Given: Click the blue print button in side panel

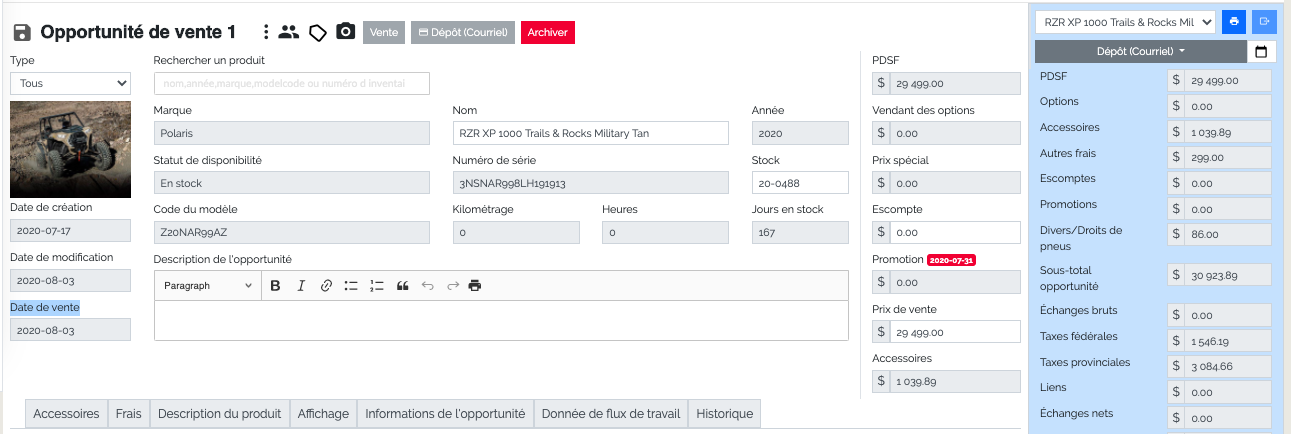Looking at the screenshot, I should click(1235, 21).
